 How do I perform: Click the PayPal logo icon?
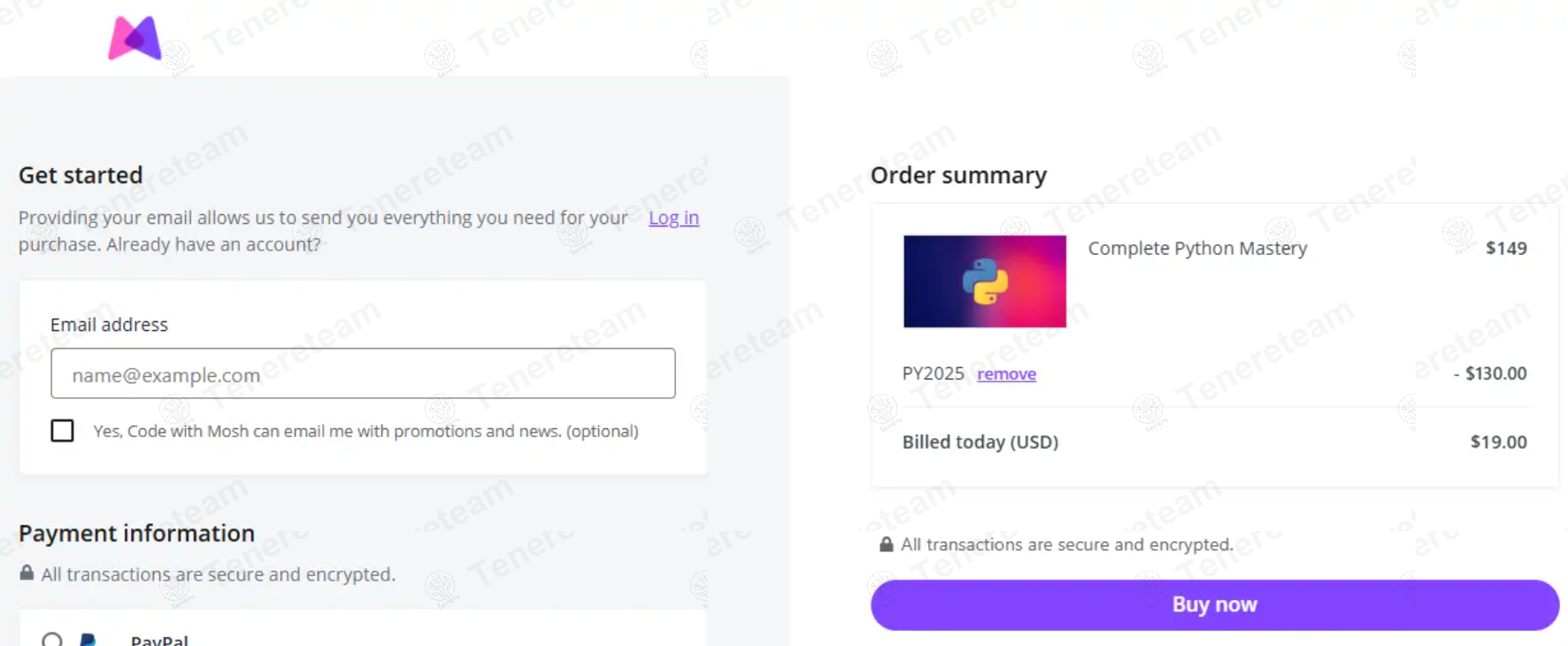pyautogui.click(x=88, y=639)
